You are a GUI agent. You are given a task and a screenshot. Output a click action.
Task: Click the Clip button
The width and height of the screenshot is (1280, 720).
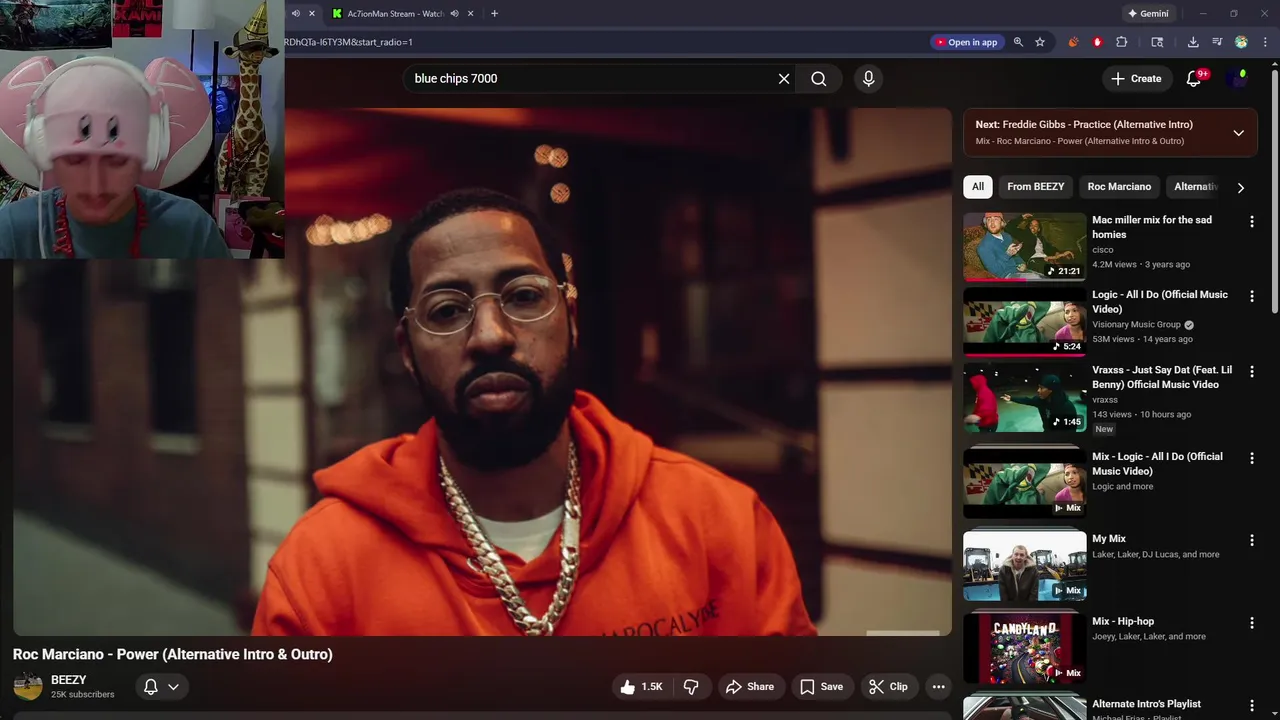888,687
